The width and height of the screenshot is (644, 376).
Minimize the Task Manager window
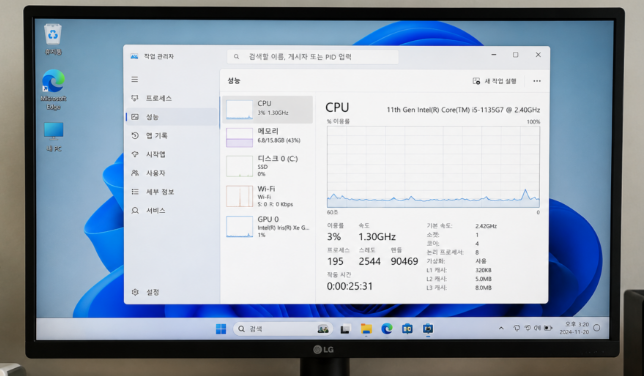pos(494,55)
